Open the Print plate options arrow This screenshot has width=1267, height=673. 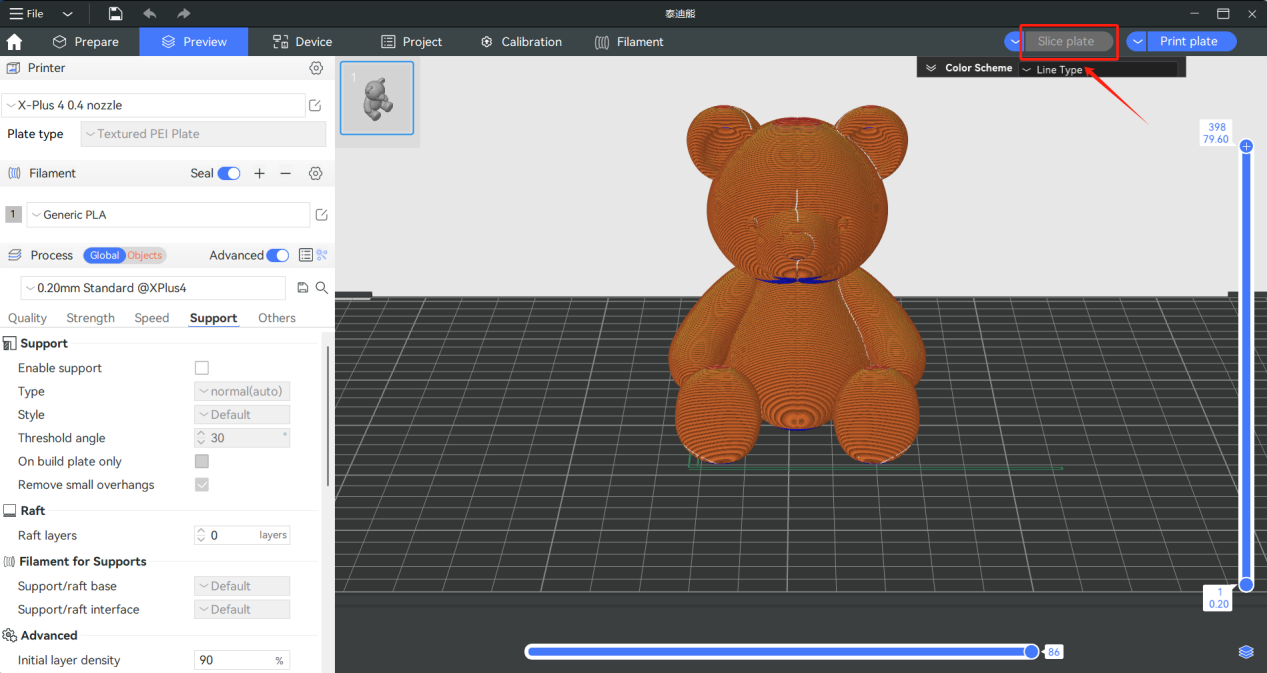[x=1137, y=41]
